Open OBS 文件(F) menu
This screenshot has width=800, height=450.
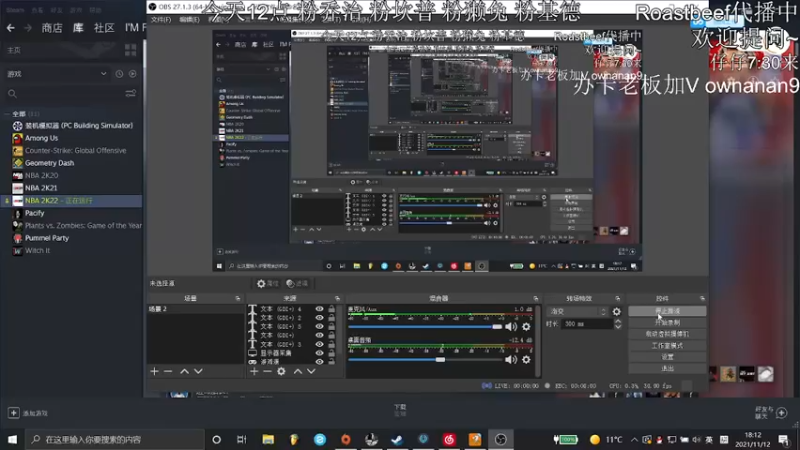161,20
